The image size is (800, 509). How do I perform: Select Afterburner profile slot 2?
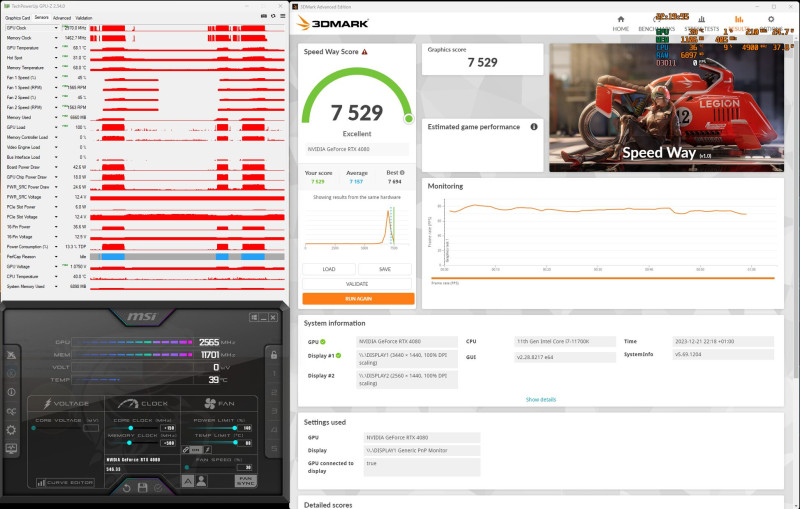point(274,392)
